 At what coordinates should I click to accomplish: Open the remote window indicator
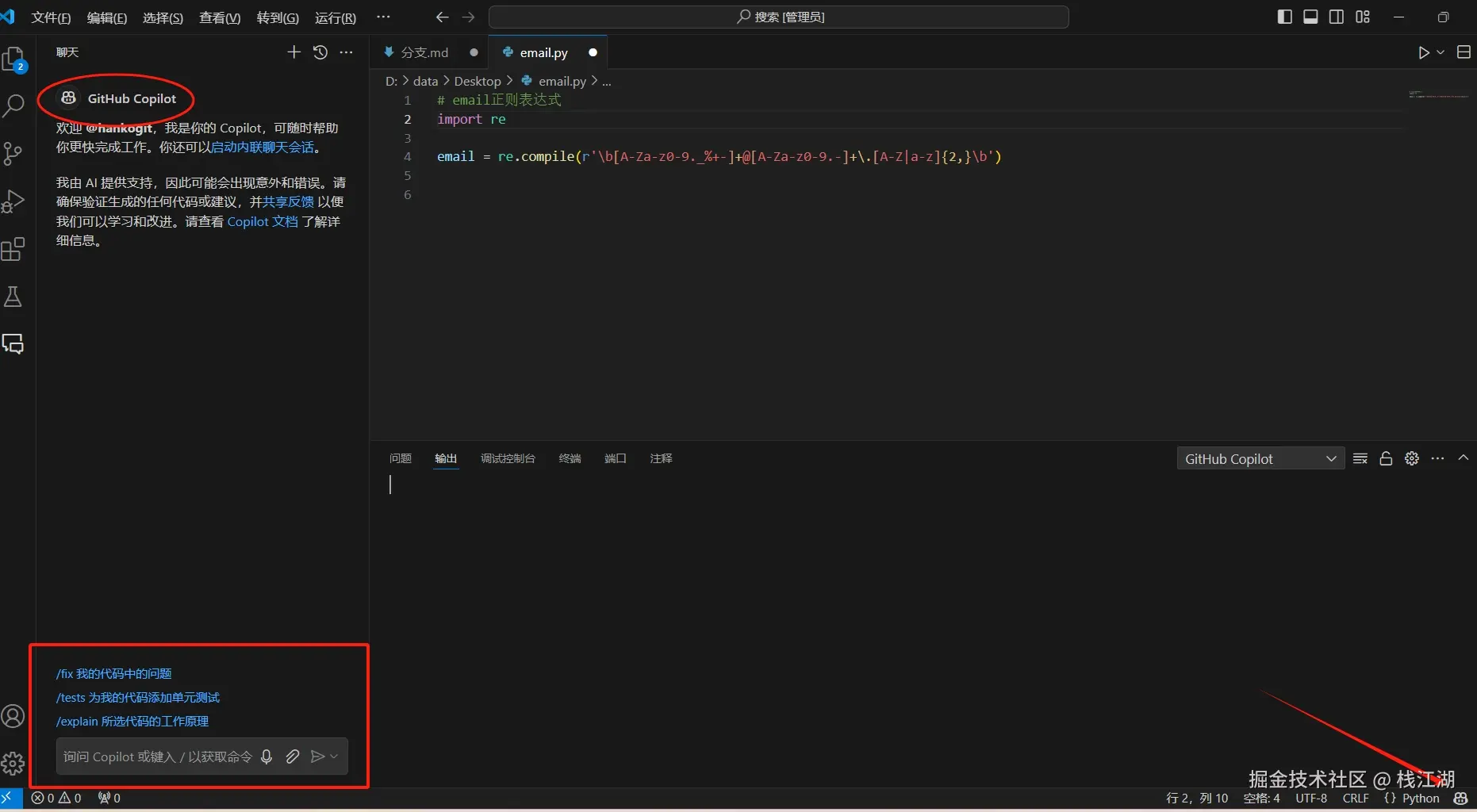pos(7,799)
